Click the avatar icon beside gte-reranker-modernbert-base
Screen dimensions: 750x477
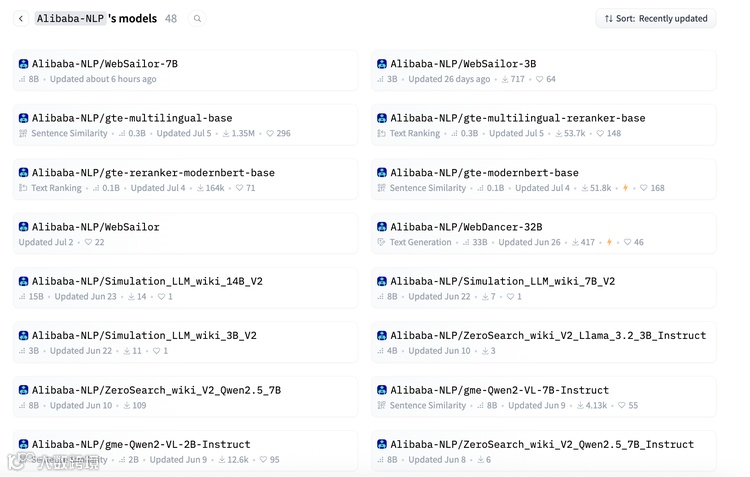(x=23, y=172)
